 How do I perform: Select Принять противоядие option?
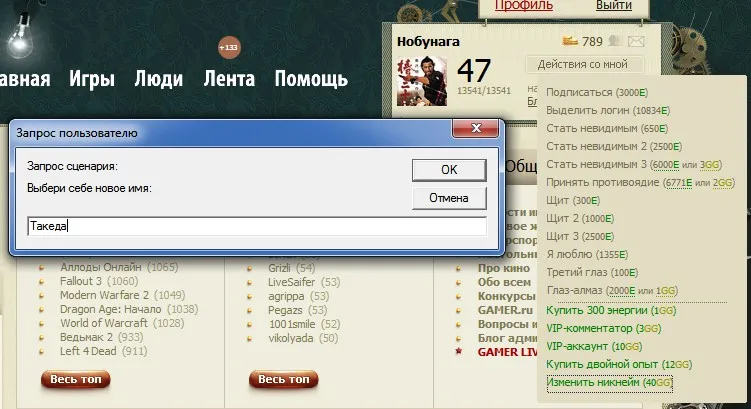pos(640,183)
